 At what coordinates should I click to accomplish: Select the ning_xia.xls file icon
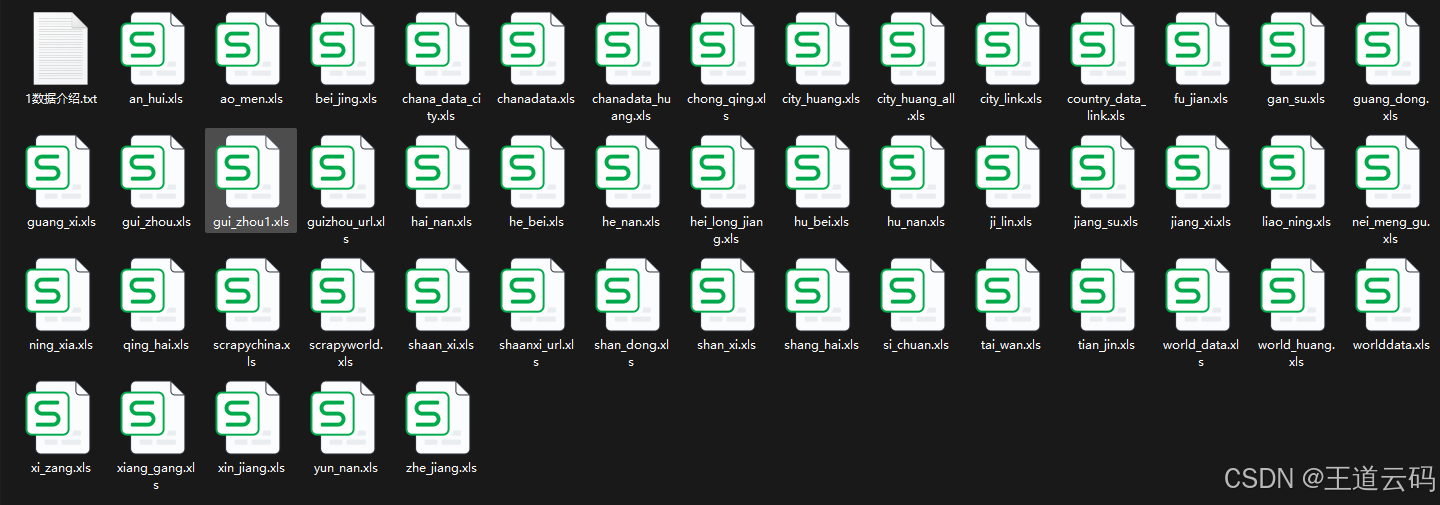tap(59, 295)
